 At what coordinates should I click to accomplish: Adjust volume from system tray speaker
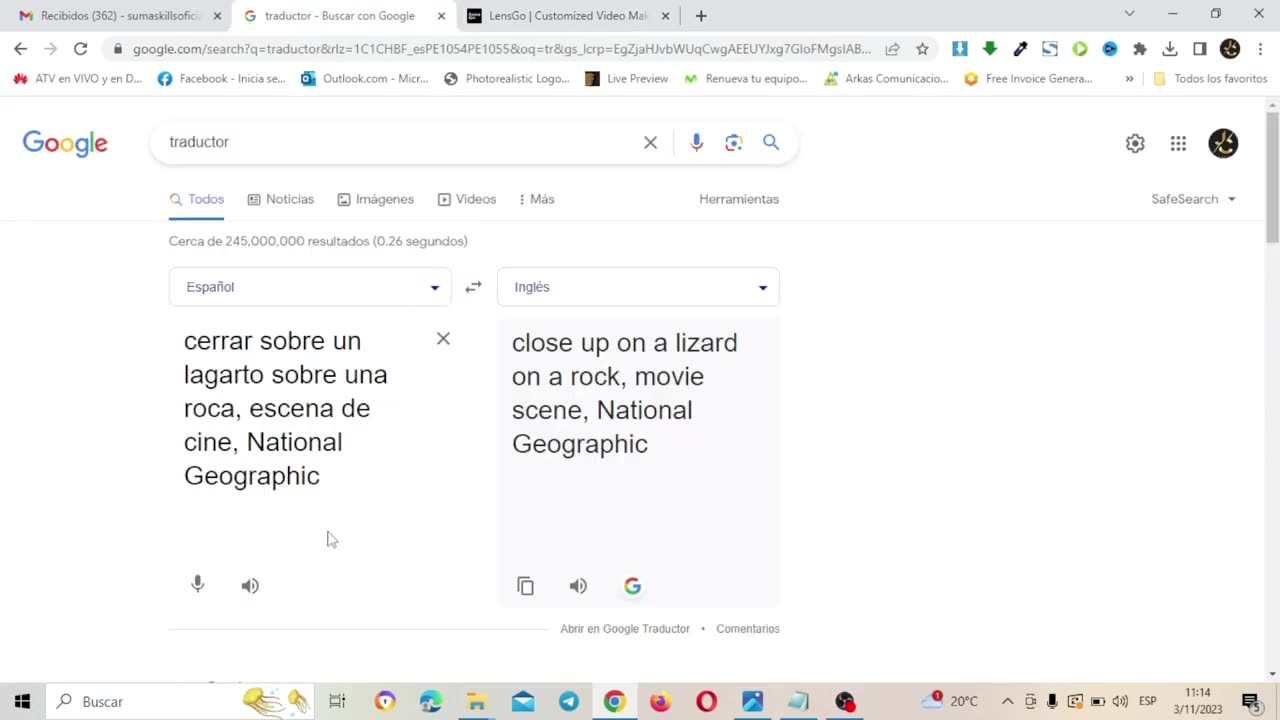point(1120,701)
